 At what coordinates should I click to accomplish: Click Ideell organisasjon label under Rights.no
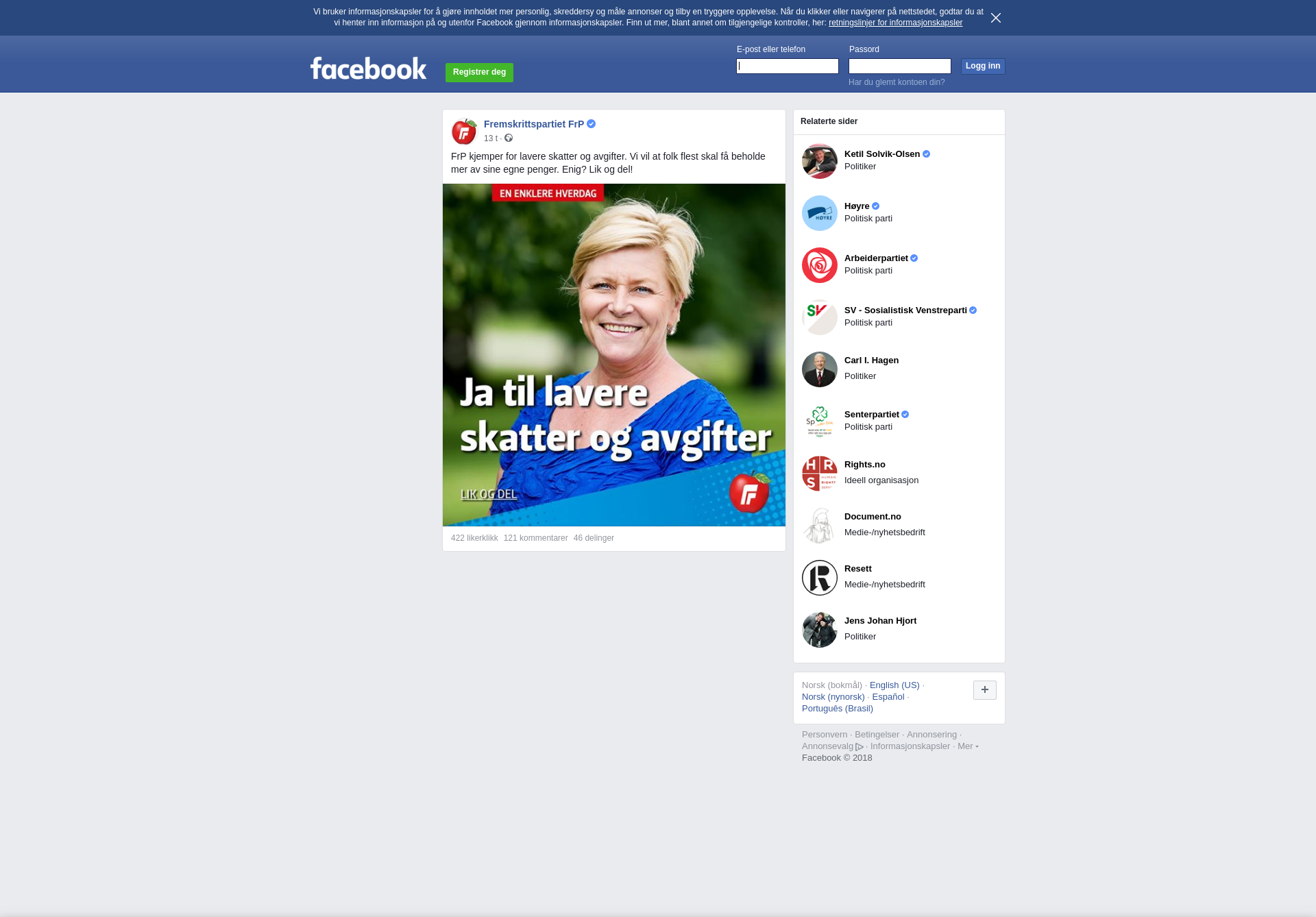pyautogui.click(x=881, y=480)
